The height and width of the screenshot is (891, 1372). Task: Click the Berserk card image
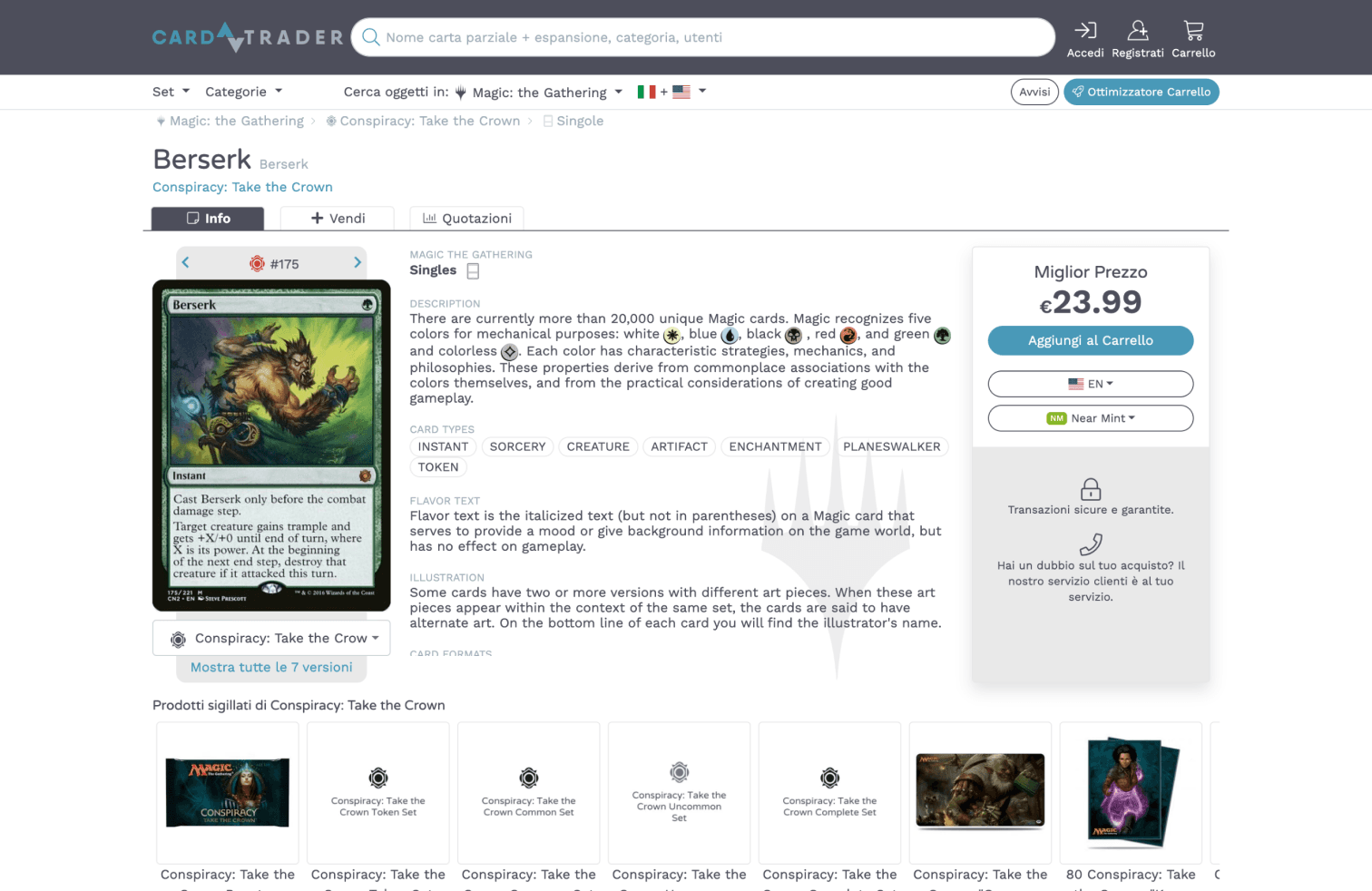point(271,445)
